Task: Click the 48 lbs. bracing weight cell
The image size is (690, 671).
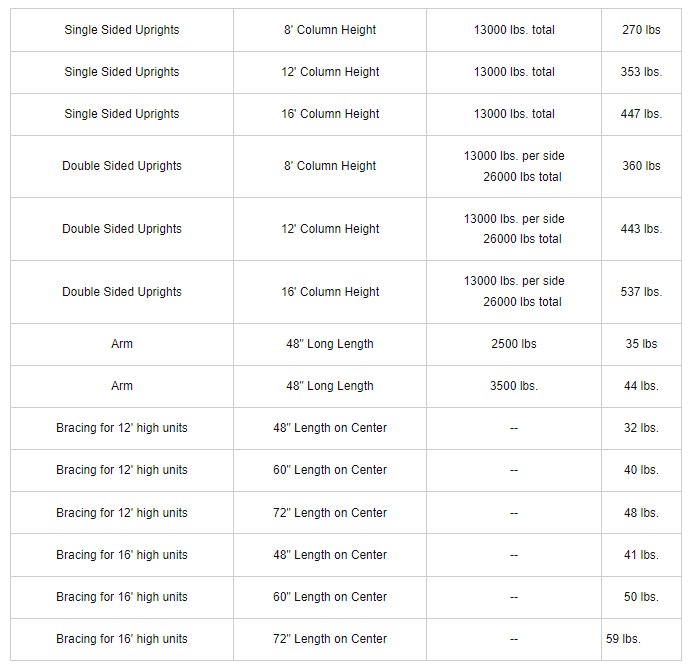Action: tap(641, 513)
